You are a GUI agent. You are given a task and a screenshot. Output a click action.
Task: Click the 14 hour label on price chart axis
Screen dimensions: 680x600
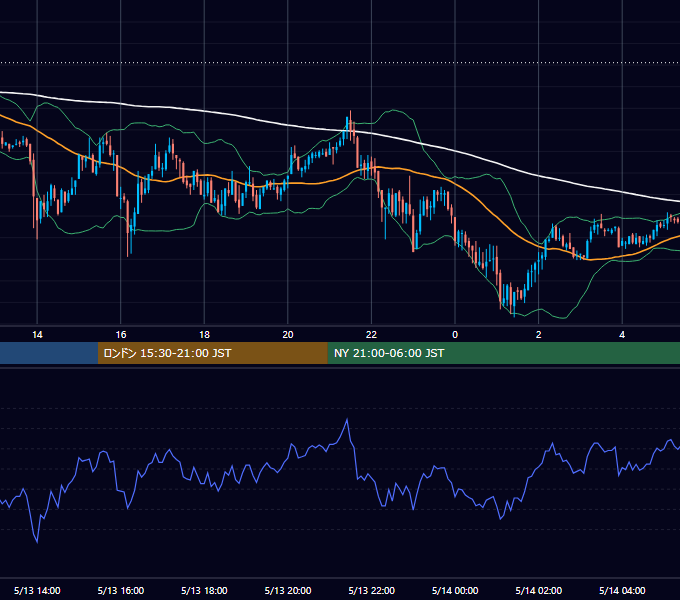click(x=37, y=335)
